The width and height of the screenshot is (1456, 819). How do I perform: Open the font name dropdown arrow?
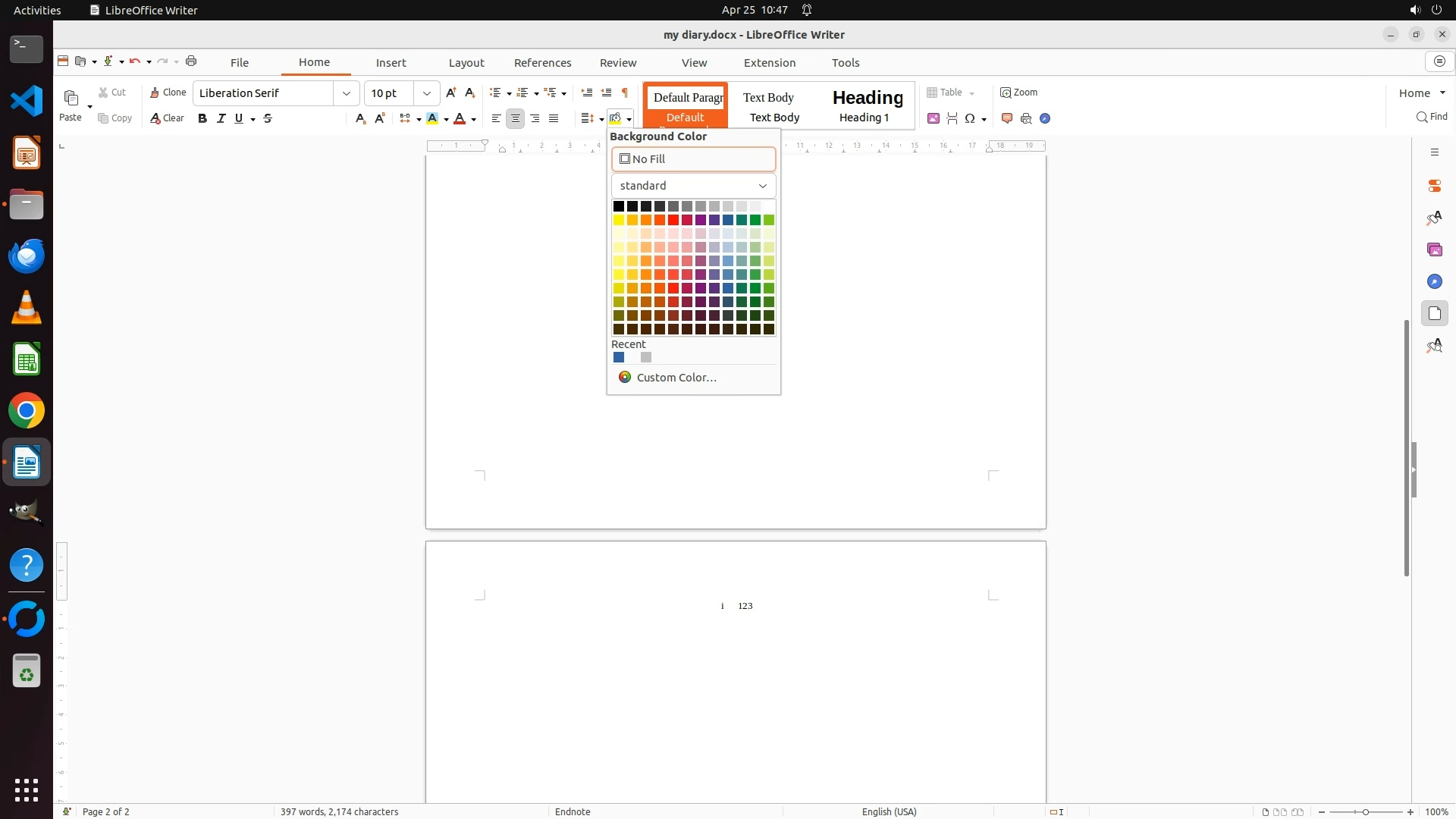[347, 93]
